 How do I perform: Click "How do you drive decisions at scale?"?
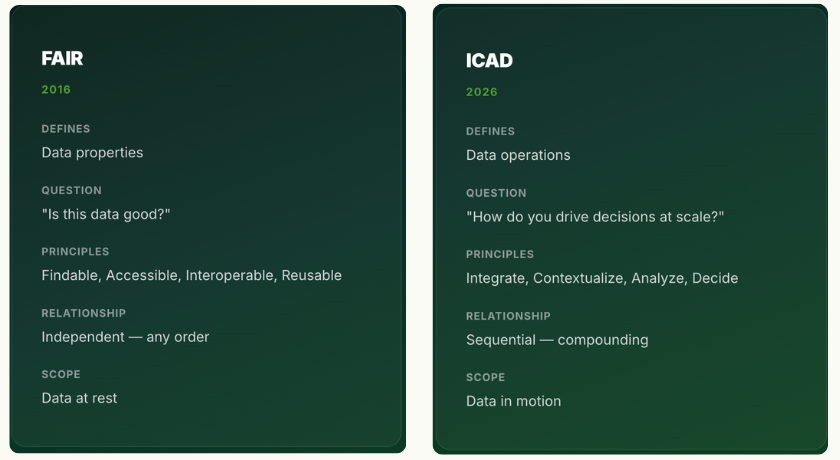[x=595, y=217]
